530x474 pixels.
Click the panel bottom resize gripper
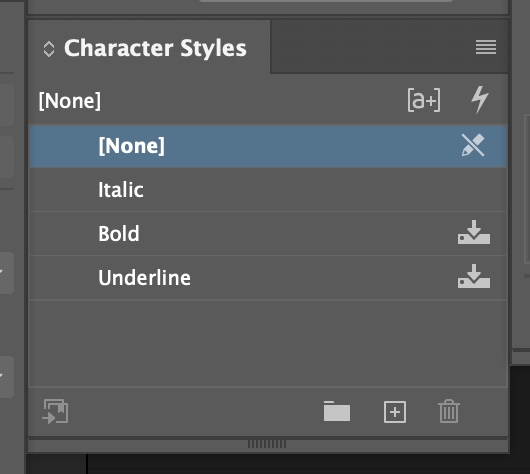(267, 444)
